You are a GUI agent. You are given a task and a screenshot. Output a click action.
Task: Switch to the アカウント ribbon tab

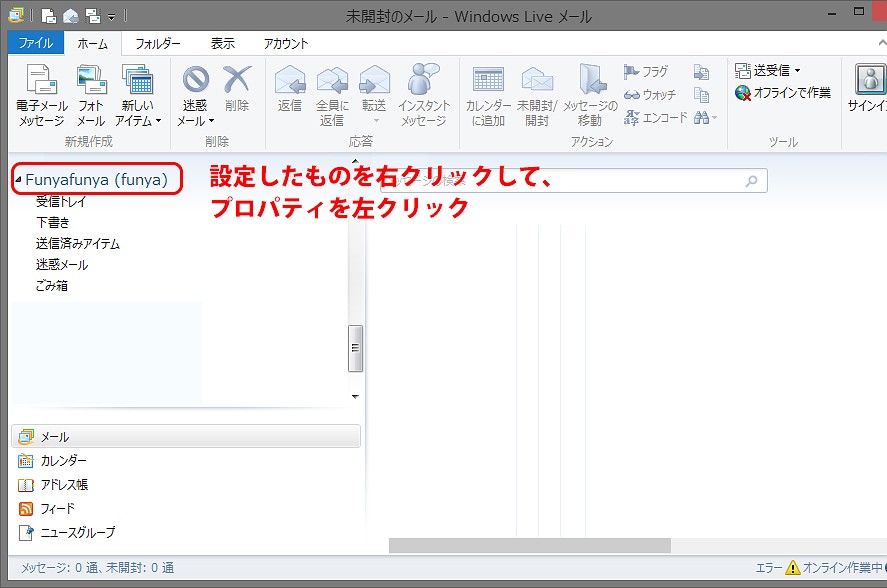286,44
